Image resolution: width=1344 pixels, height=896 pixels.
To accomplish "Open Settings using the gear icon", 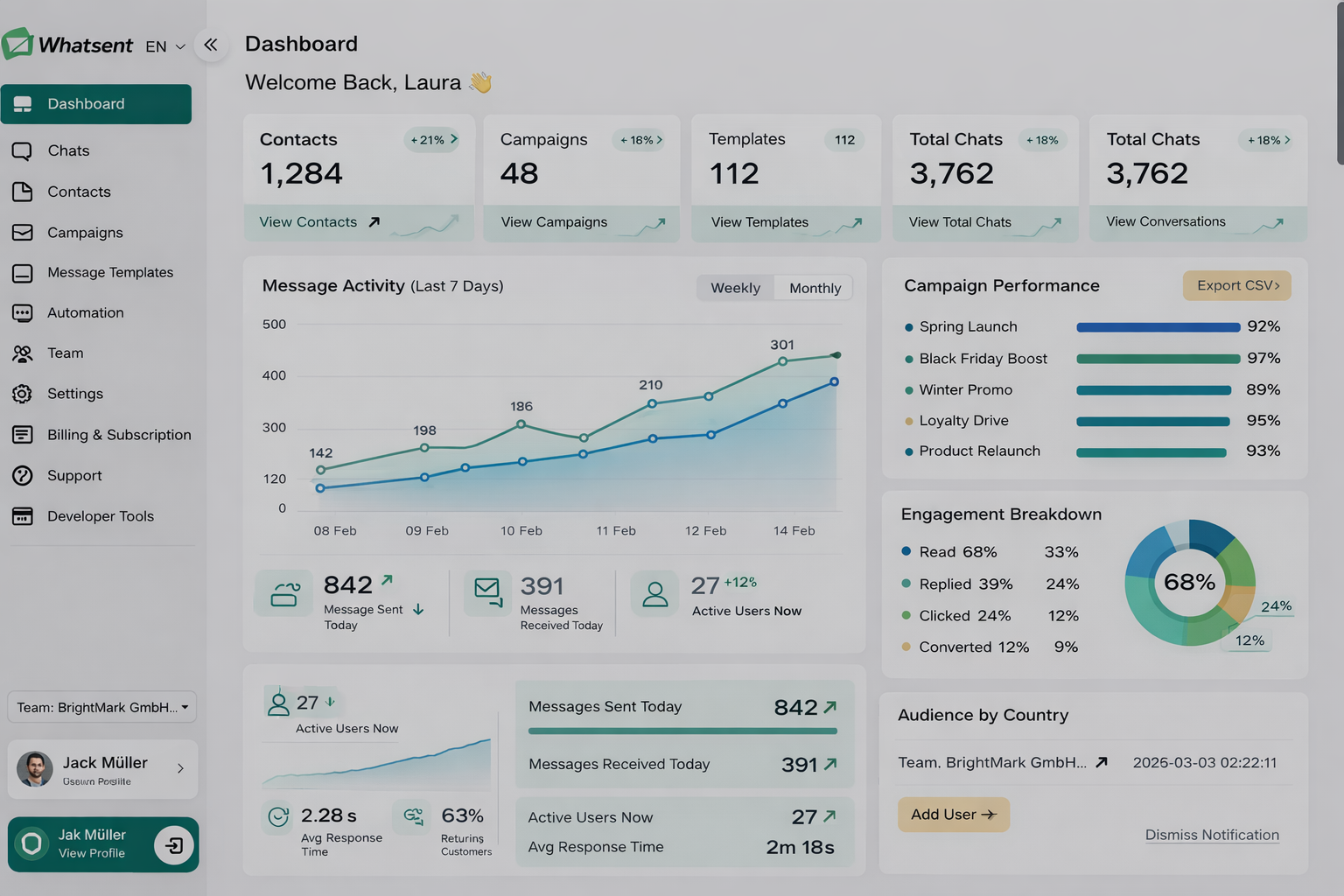I will pos(22,394).
